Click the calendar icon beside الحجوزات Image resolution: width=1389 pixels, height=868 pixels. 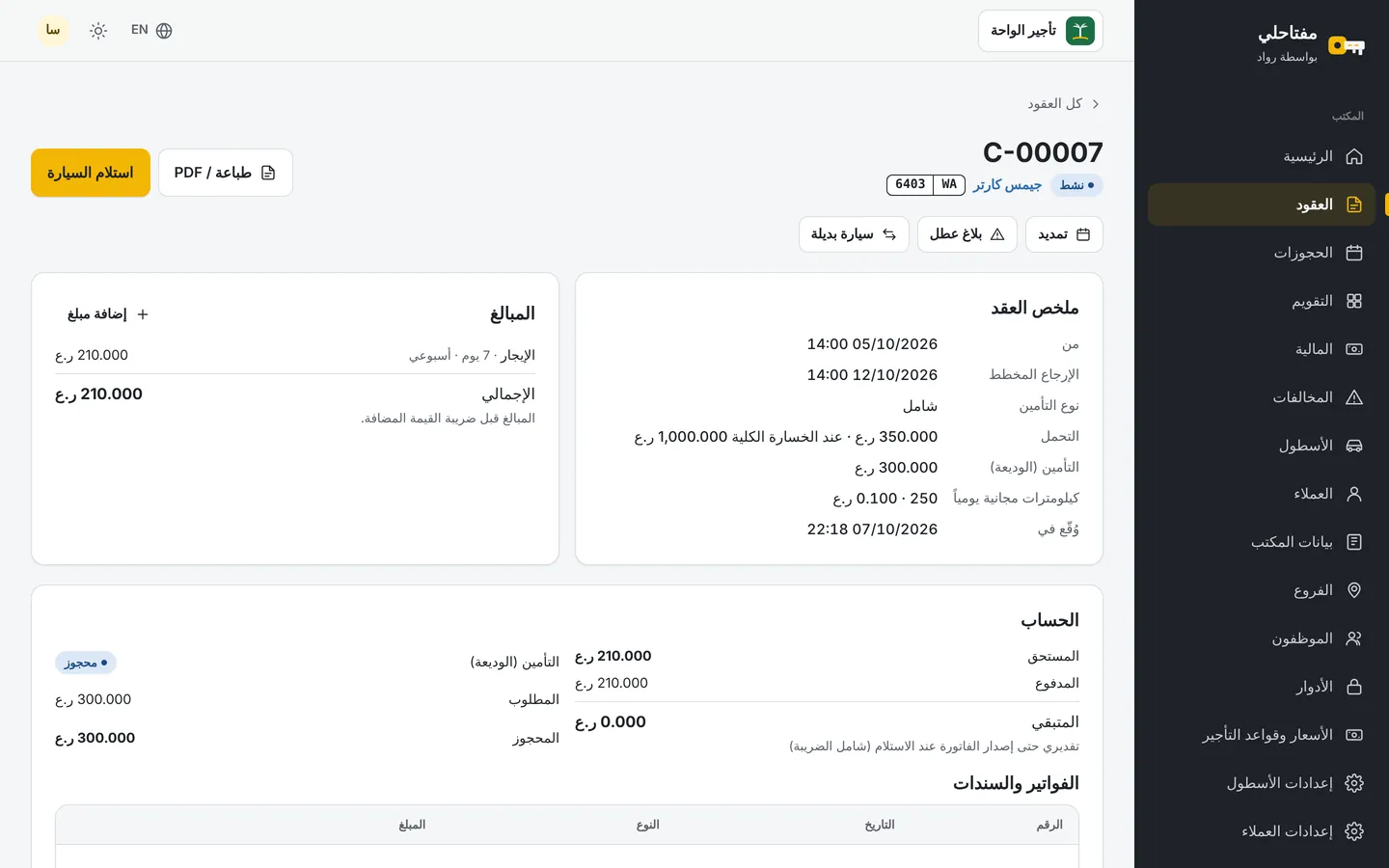(x=1354, y=253)
